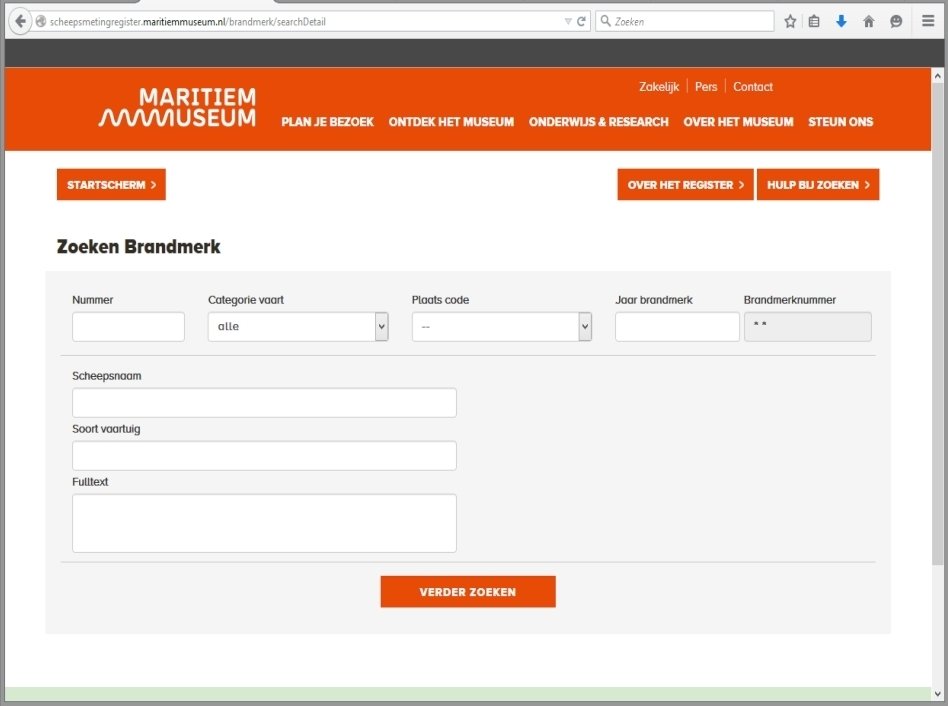Go to the browser home page icon
948x706 pixels.
(x=869, y=22)
